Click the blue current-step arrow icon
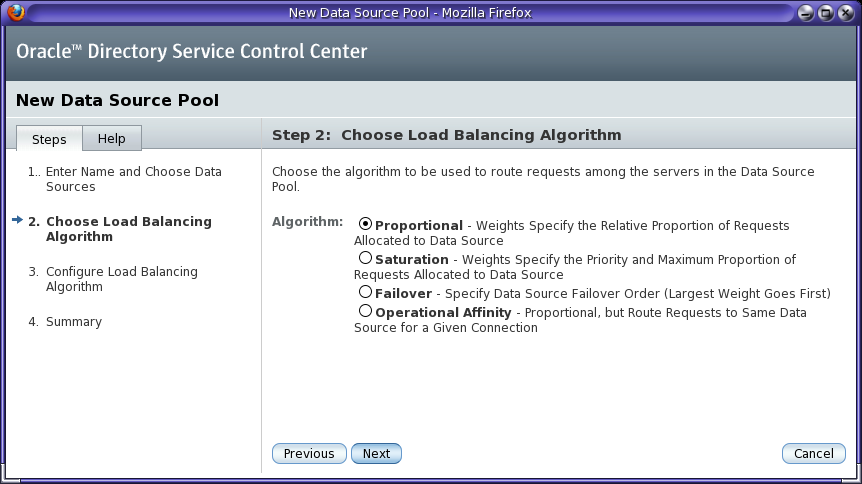 (x=18, y=220)
